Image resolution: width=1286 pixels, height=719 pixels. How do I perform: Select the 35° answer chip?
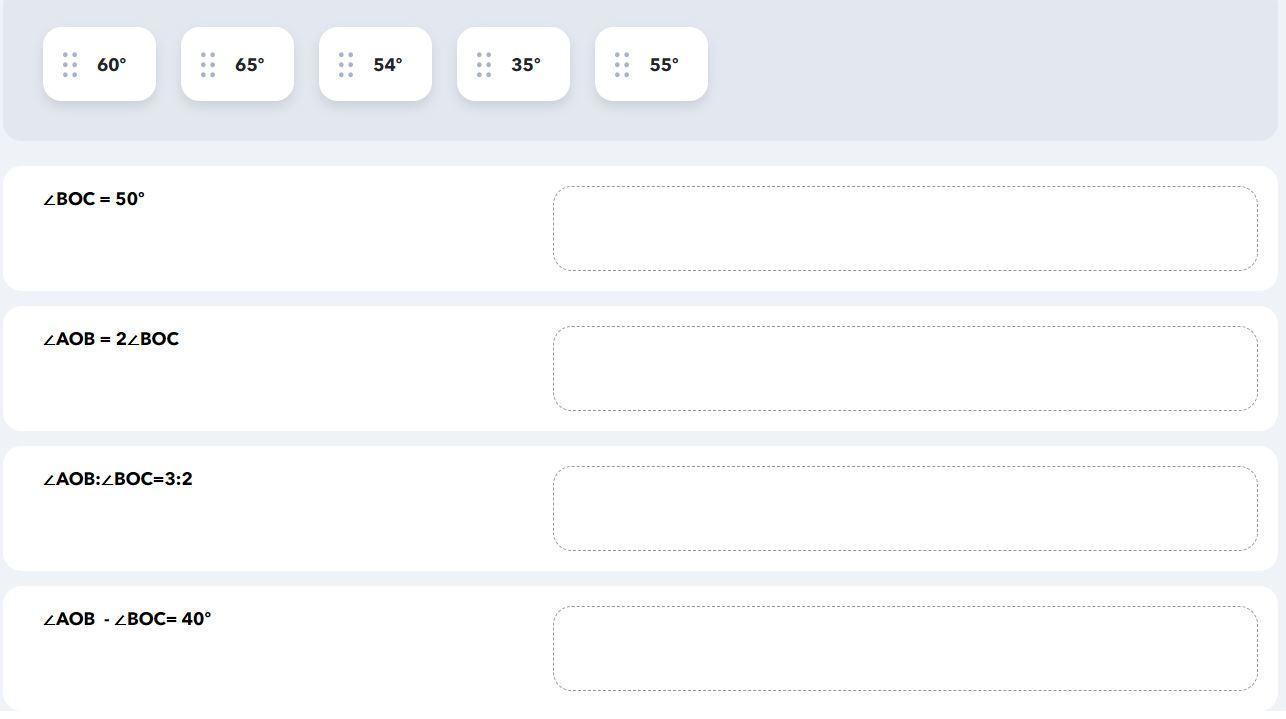[x=513, y=64]
